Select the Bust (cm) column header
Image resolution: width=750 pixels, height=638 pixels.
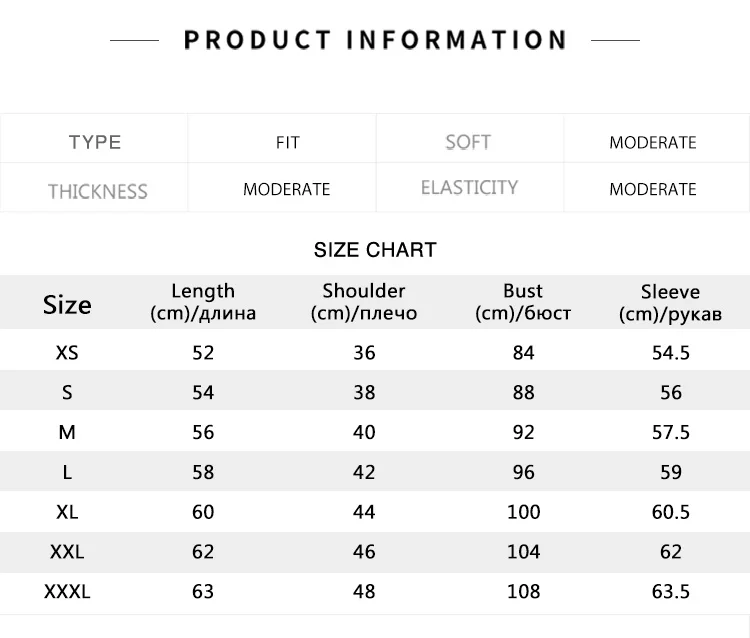coord(523,302)
